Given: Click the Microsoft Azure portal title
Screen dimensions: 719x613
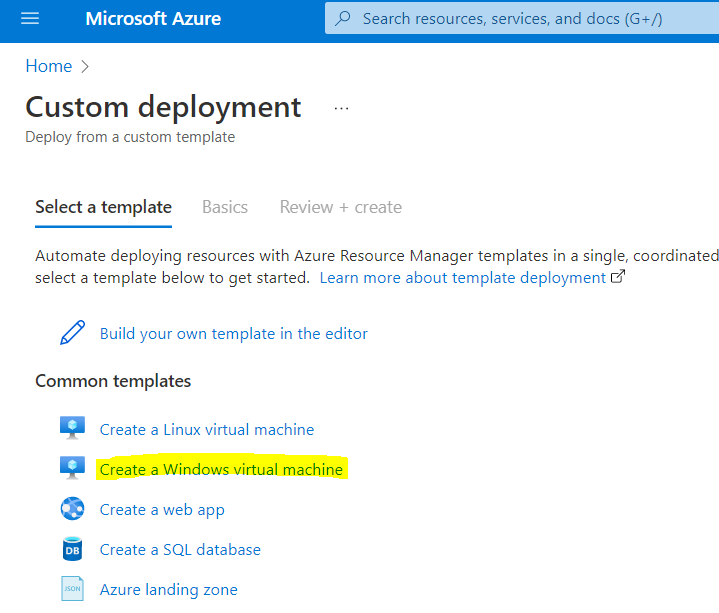Looking at the screenshot, I should pyautogui.click(x=153, y=18).
